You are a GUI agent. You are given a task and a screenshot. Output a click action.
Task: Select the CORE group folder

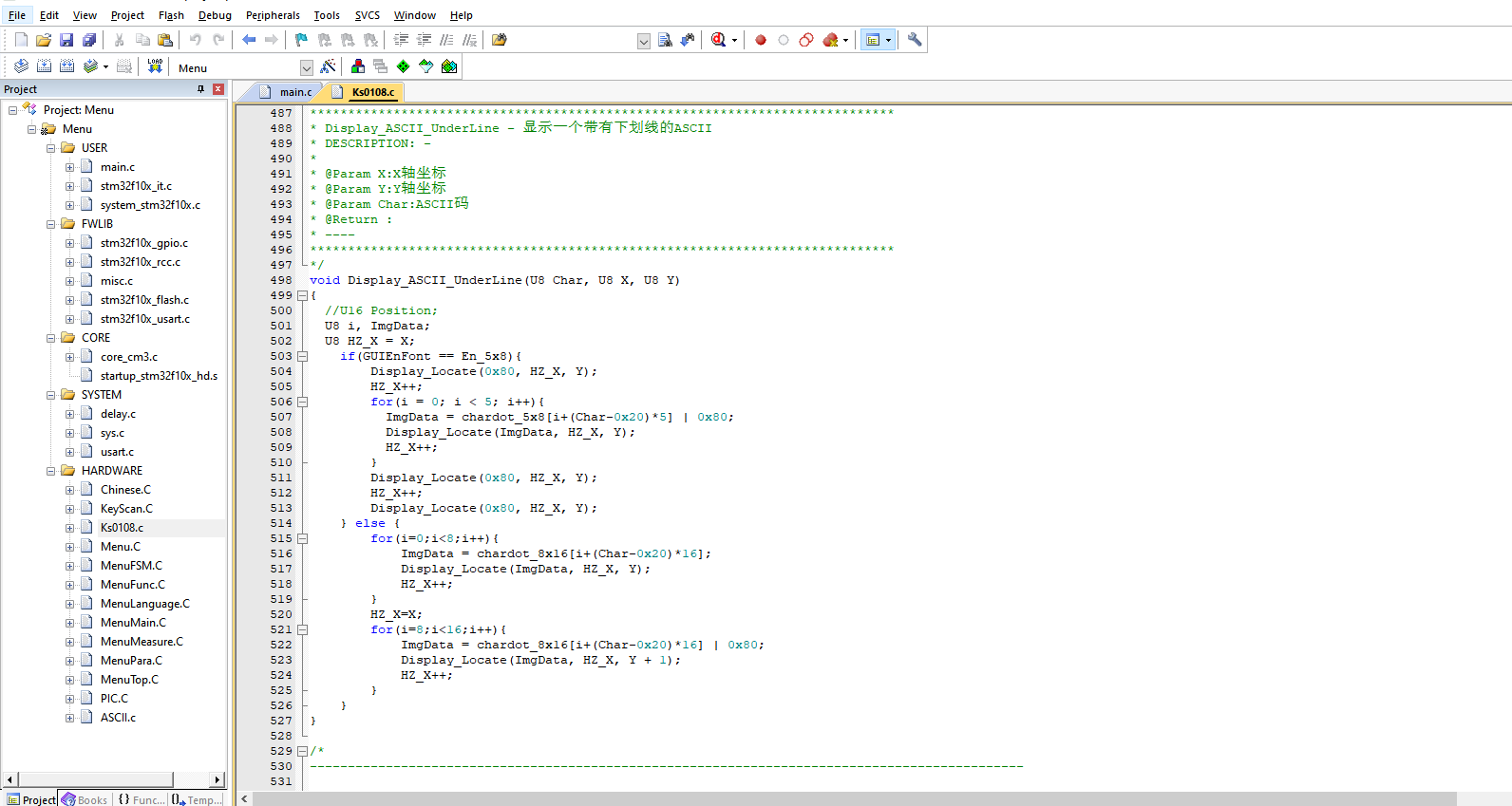point(96,338)
